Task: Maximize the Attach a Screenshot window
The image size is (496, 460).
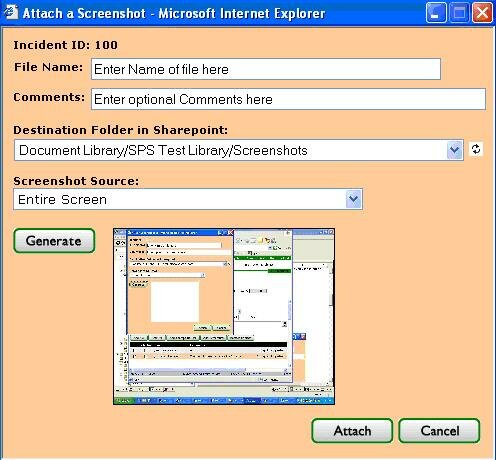Action: [x=459, y=13]
